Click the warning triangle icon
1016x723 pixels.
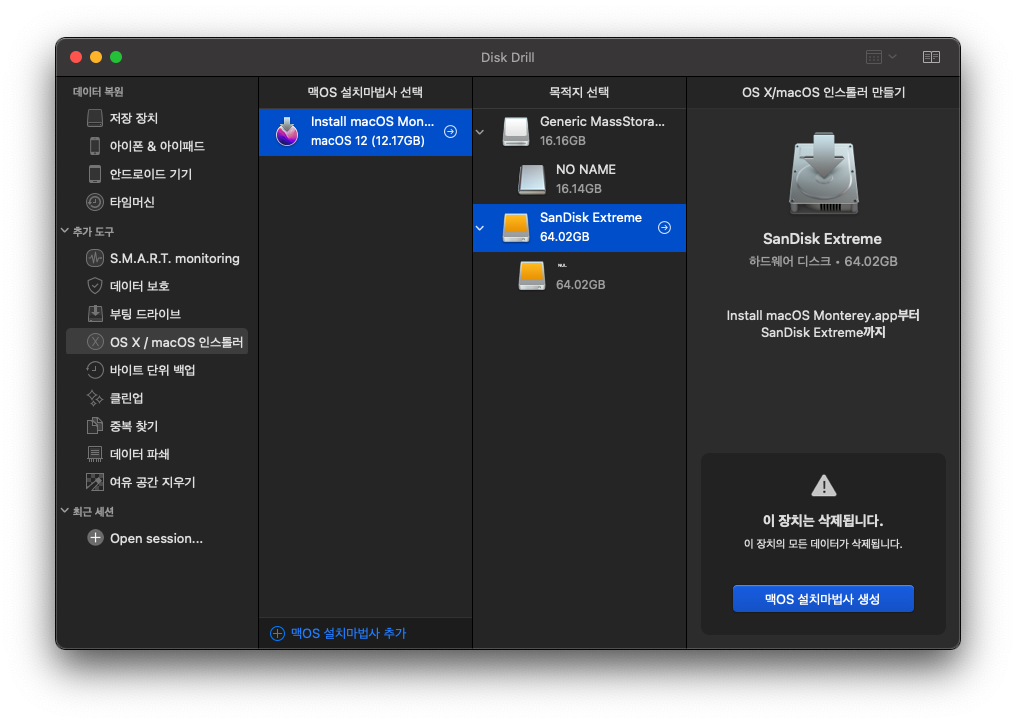(824, 485)
